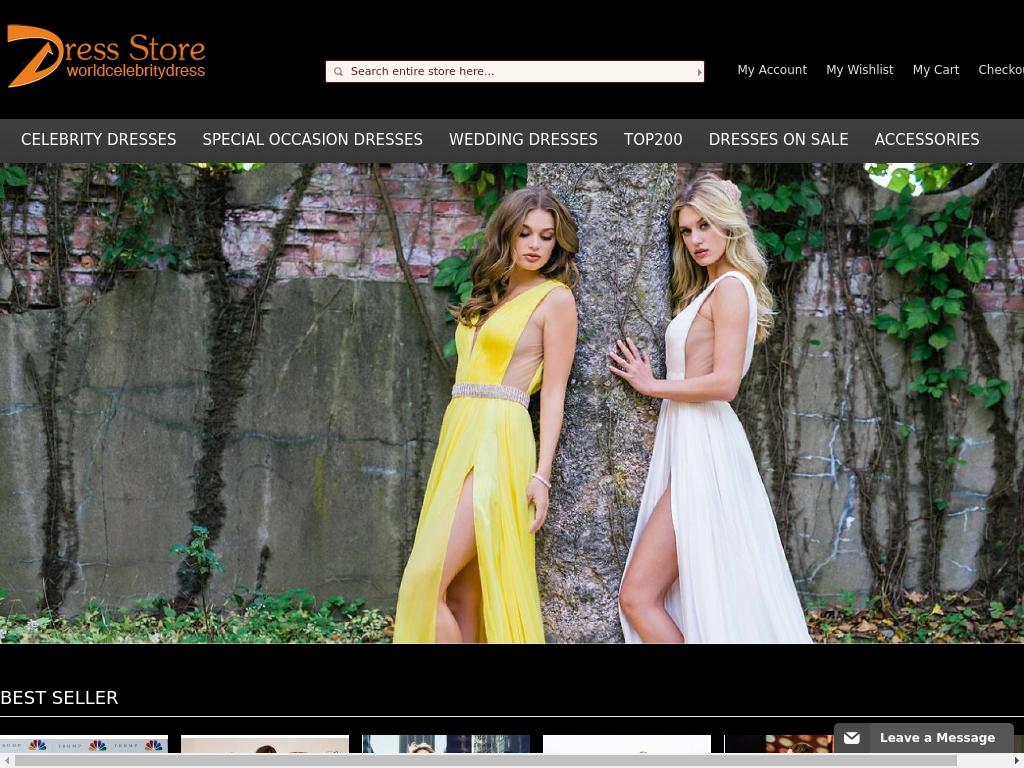Click the envelope icon in chat widget

tap(852, 738)
